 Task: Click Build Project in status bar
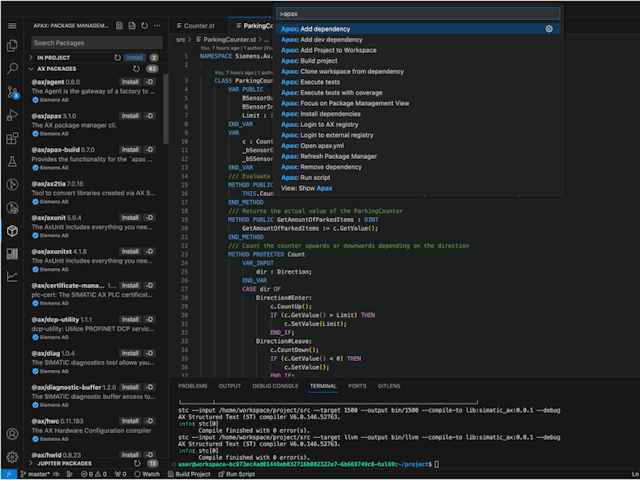click(x=189, y=474)
